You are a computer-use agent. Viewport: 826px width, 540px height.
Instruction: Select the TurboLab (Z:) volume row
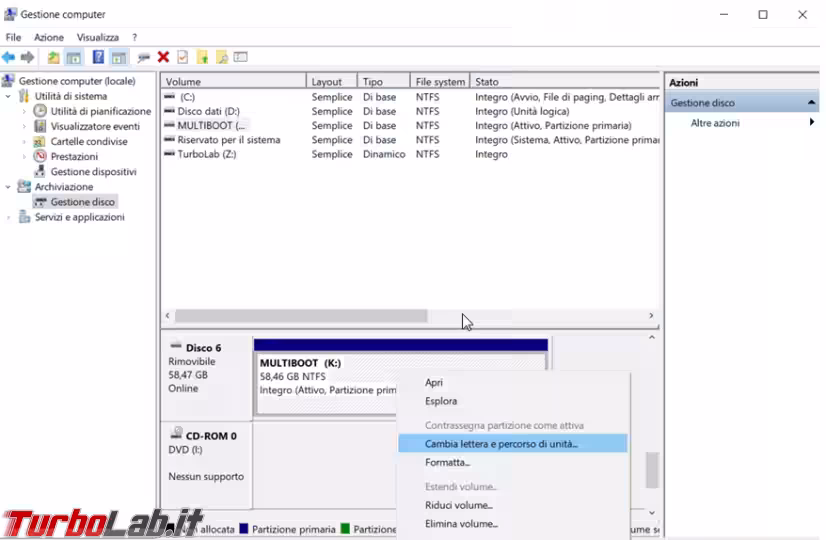[410, 154]
